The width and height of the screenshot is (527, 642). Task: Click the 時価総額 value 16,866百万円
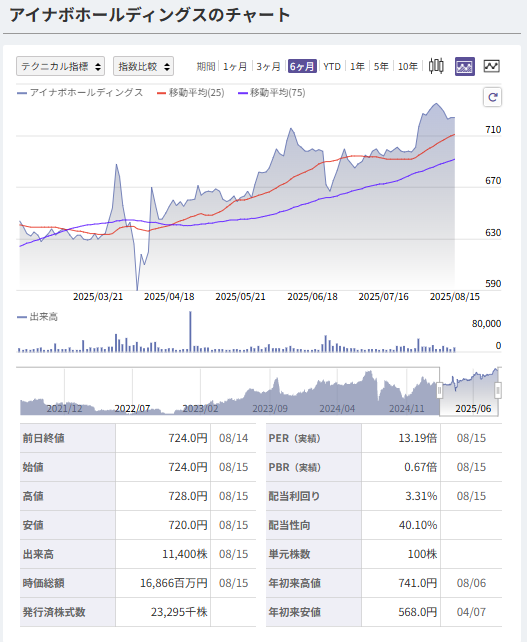[174, 583]
